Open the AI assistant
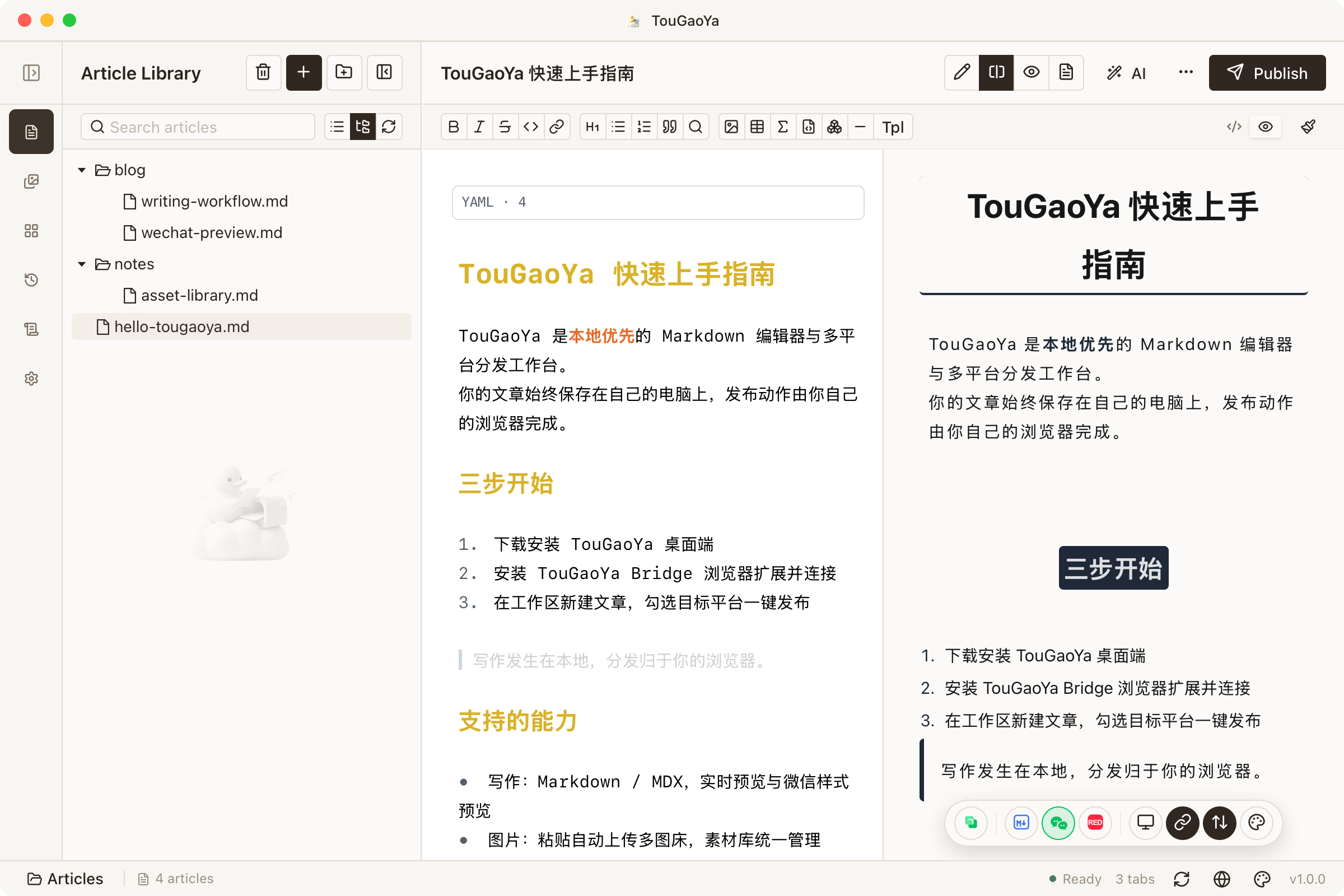This screenshot has width=1344, height=896. [x=1126, y=73]
